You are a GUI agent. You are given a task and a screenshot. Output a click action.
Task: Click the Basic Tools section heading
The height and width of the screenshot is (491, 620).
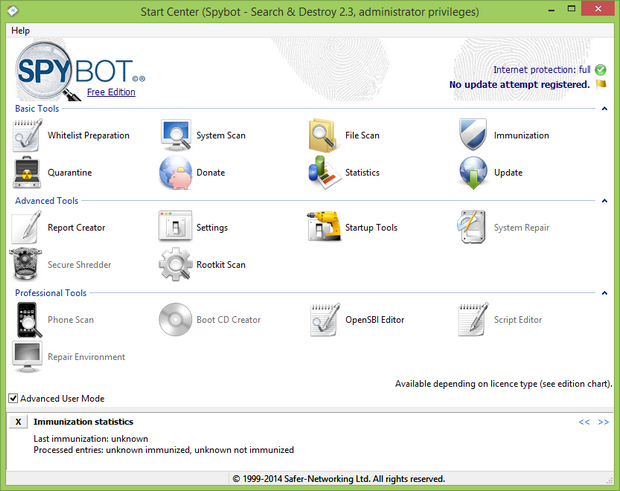pyautogui.click(x=37, y=108)
